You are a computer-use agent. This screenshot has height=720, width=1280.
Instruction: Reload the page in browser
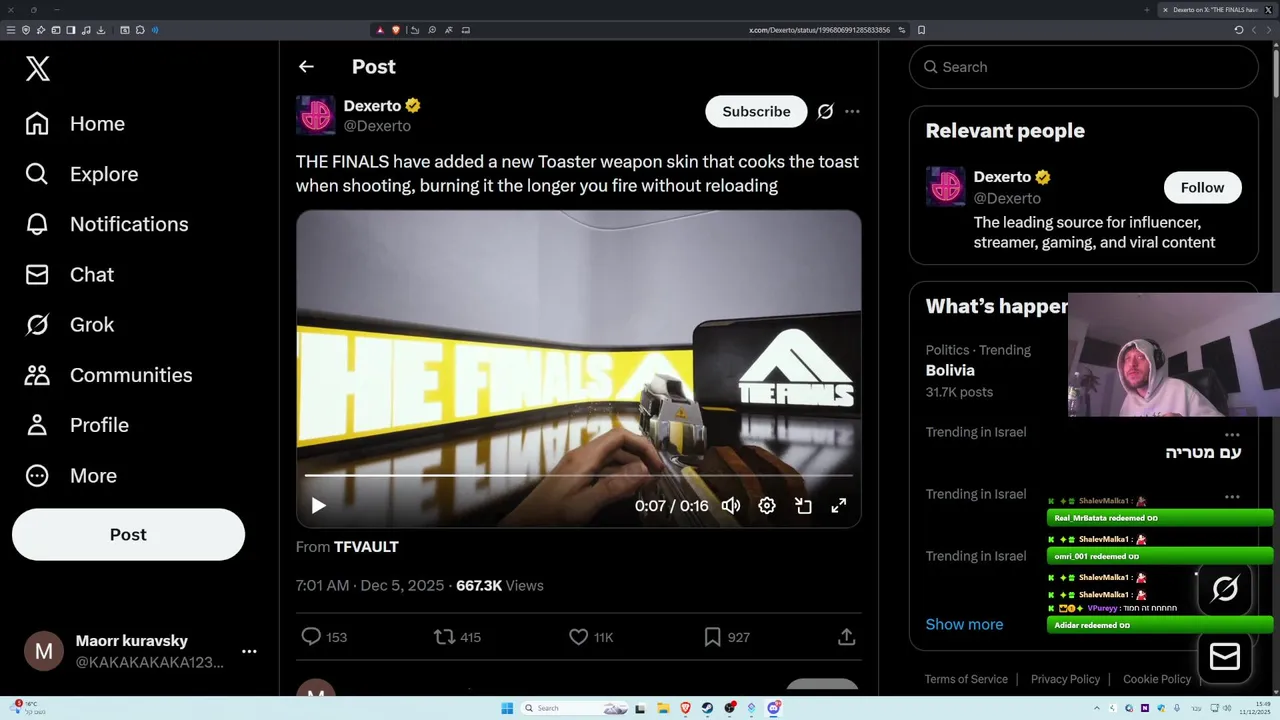pyautogui.click(x=1239, y=30)
